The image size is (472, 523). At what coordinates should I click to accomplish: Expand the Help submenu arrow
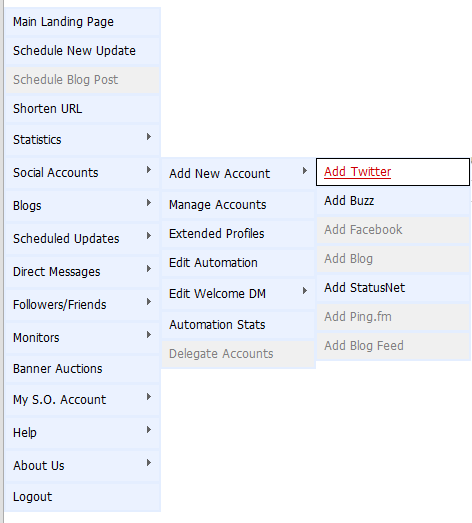pyautogui.click(x=149, y=430)
